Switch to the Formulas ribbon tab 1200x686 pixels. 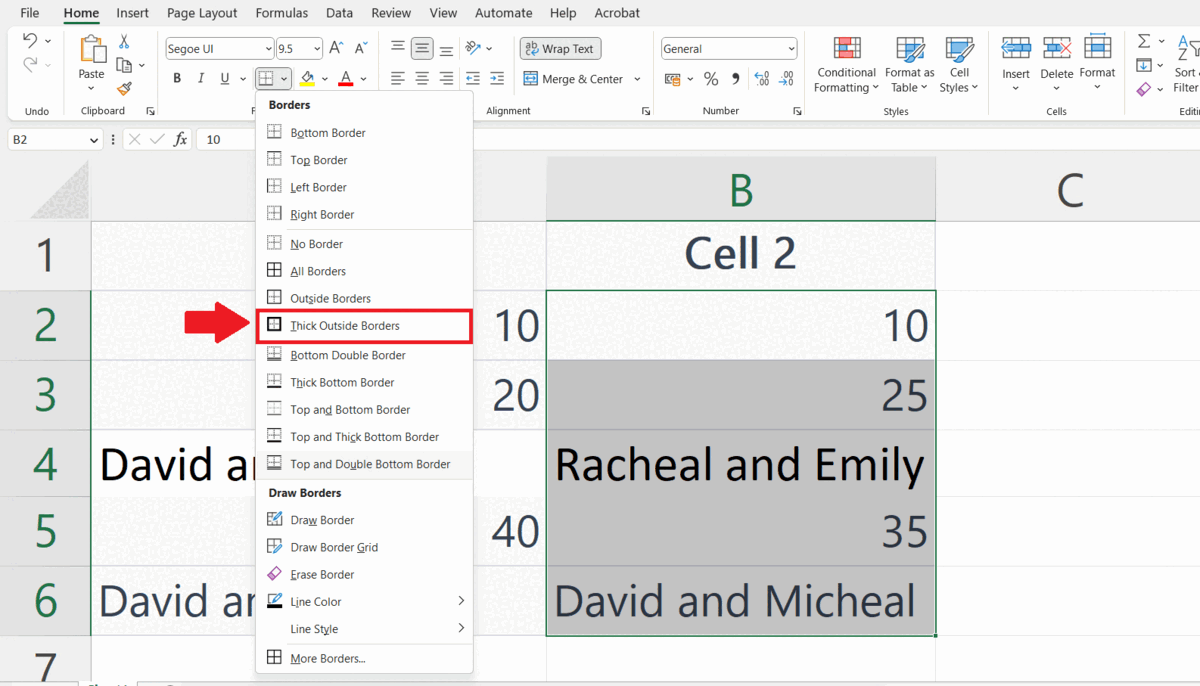pyautogui.click(x=281, y=13)
